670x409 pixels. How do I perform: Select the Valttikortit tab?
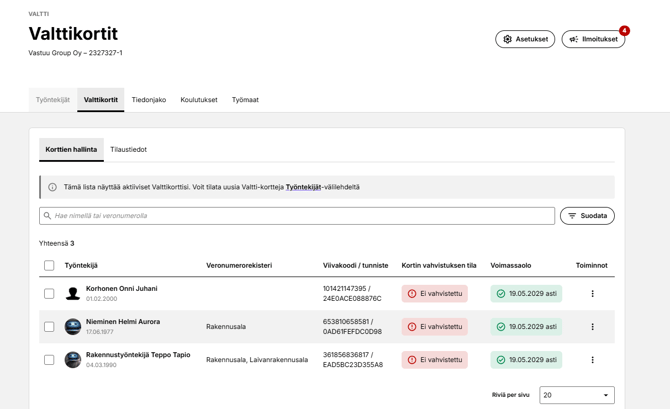coord(101,100)
